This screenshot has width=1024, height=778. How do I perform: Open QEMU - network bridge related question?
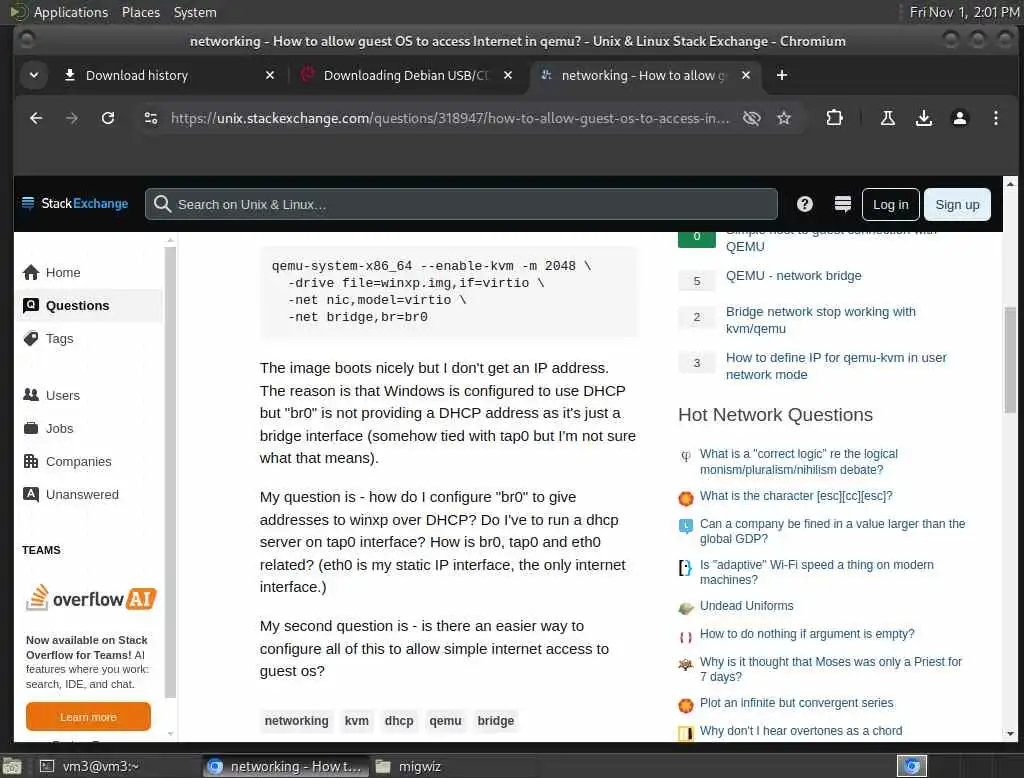(x=793, y=276)
